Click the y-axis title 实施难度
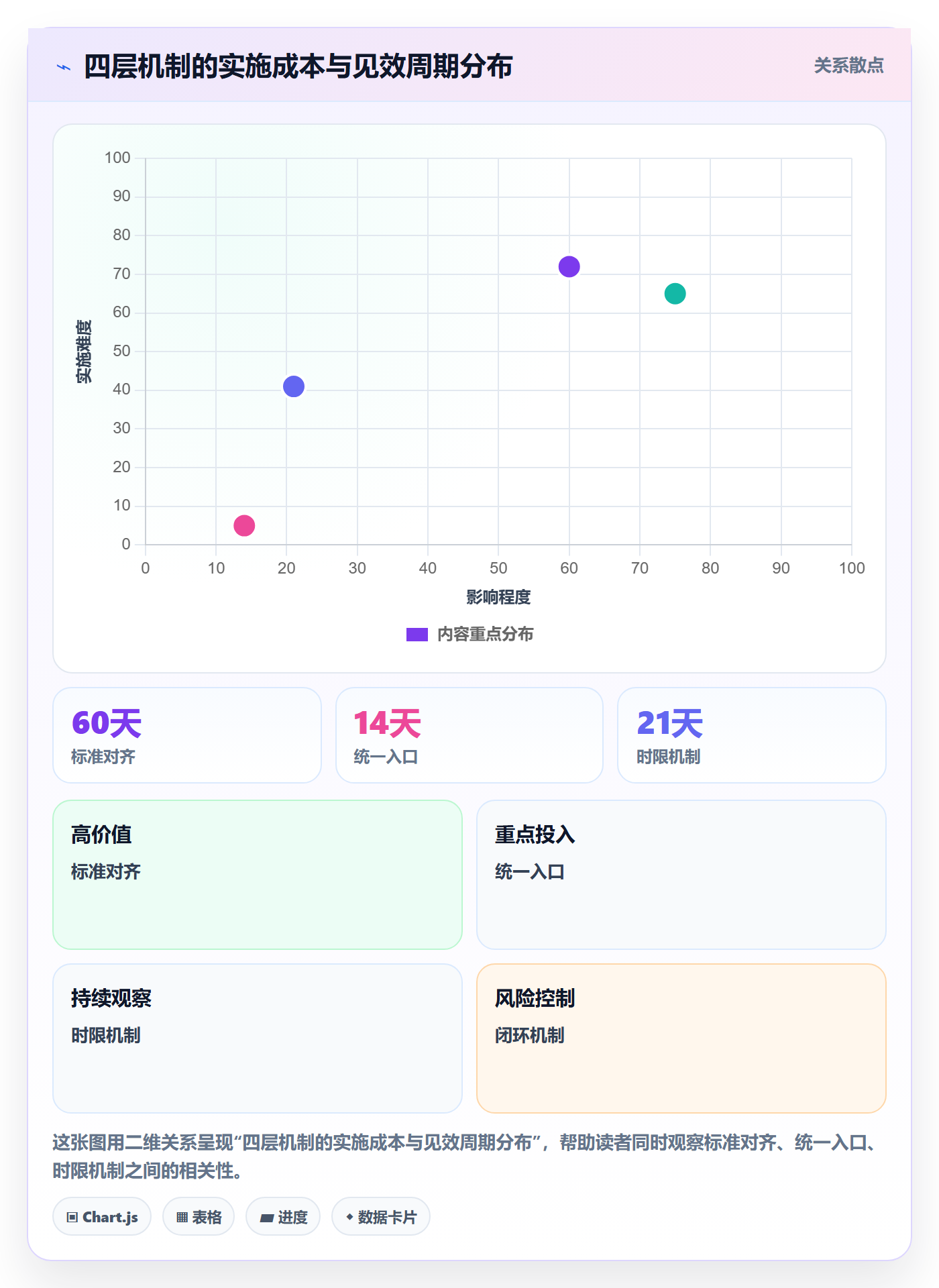Image resolution: width=939 pixels, height=1288 pixels. click(x=84, y=352)
